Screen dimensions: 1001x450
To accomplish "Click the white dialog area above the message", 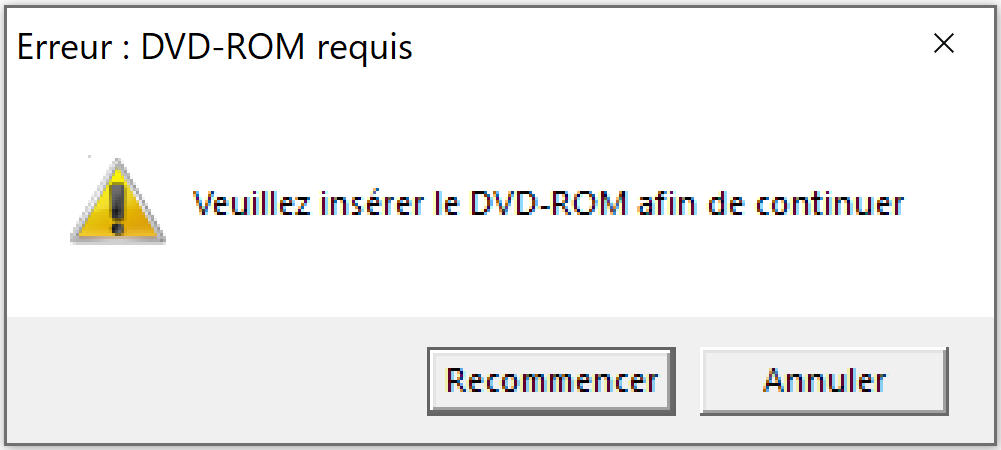I will [498, 121].
